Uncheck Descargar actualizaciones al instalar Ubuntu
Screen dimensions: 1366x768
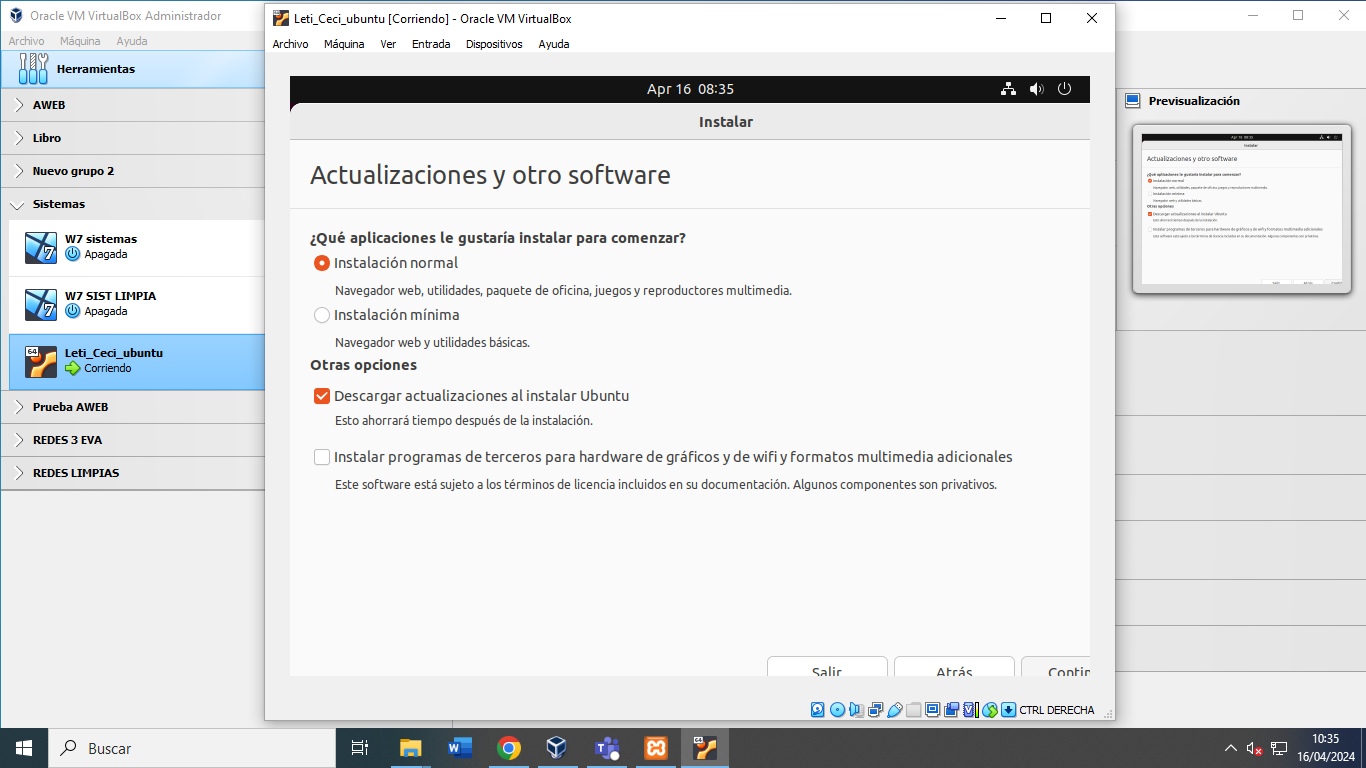tap(321, 395)
